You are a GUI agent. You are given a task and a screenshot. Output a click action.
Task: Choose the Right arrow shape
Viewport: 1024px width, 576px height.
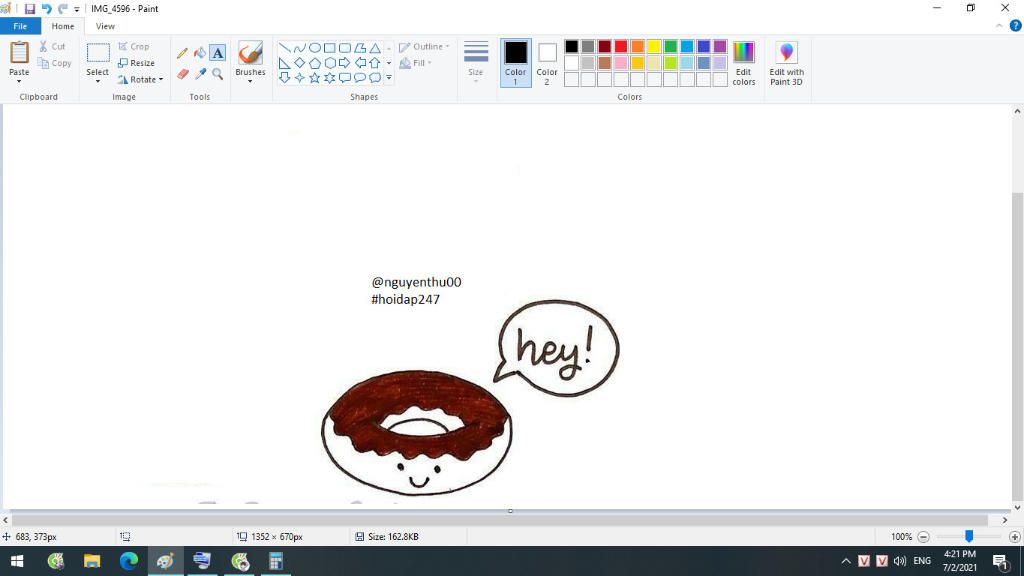pyautogui.click(x=345, y=63)
